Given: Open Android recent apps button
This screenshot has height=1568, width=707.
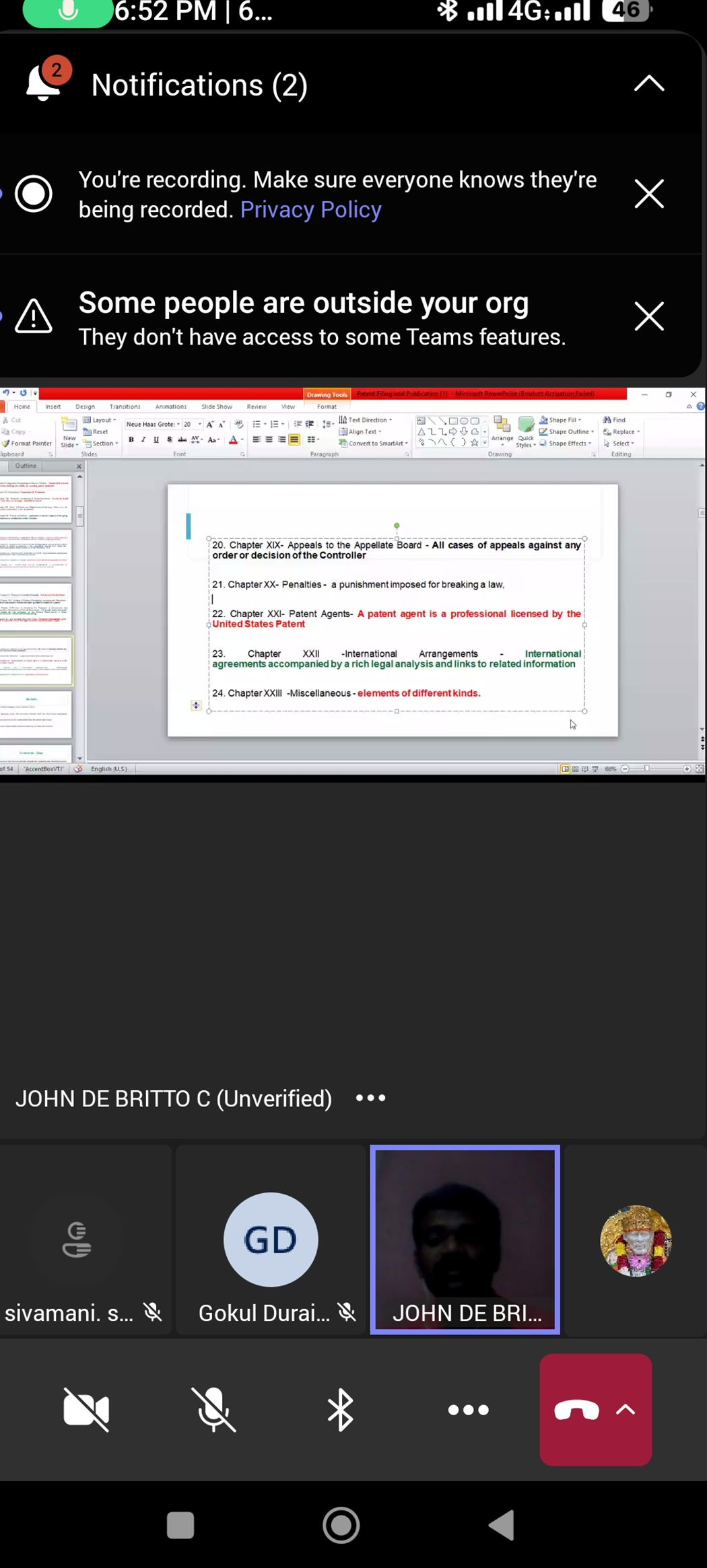Looking at the screenshot, I should [180, 1526].
